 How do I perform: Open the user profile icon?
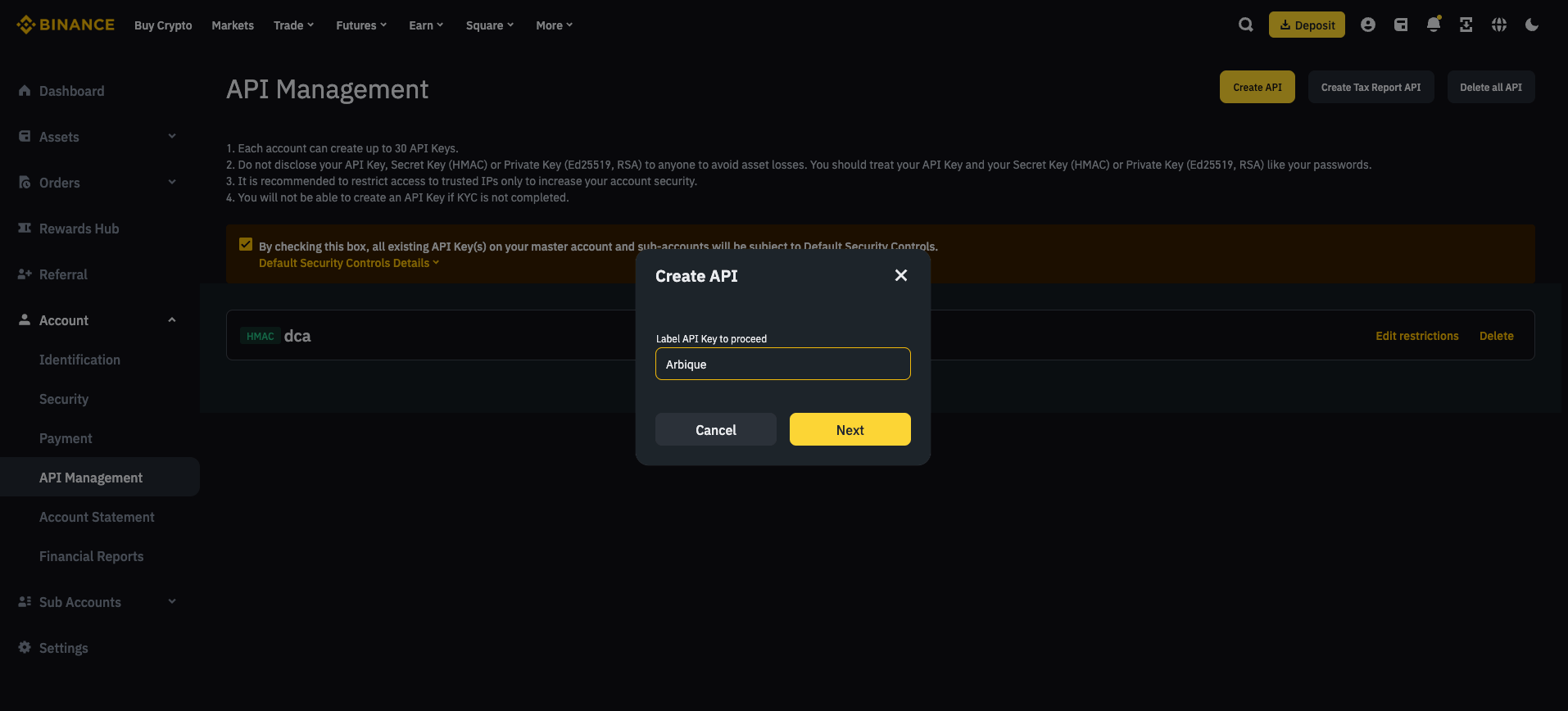click(1368, 25)
